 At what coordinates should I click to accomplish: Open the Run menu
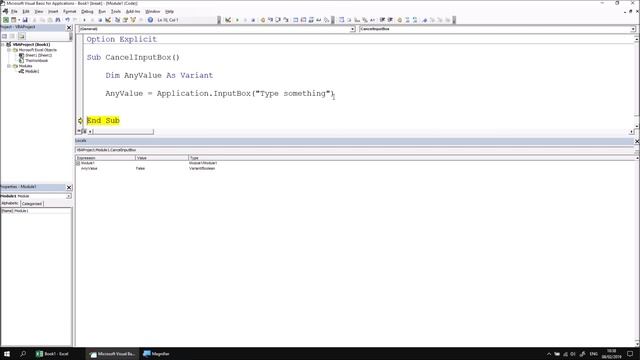(x=102, y=11)
